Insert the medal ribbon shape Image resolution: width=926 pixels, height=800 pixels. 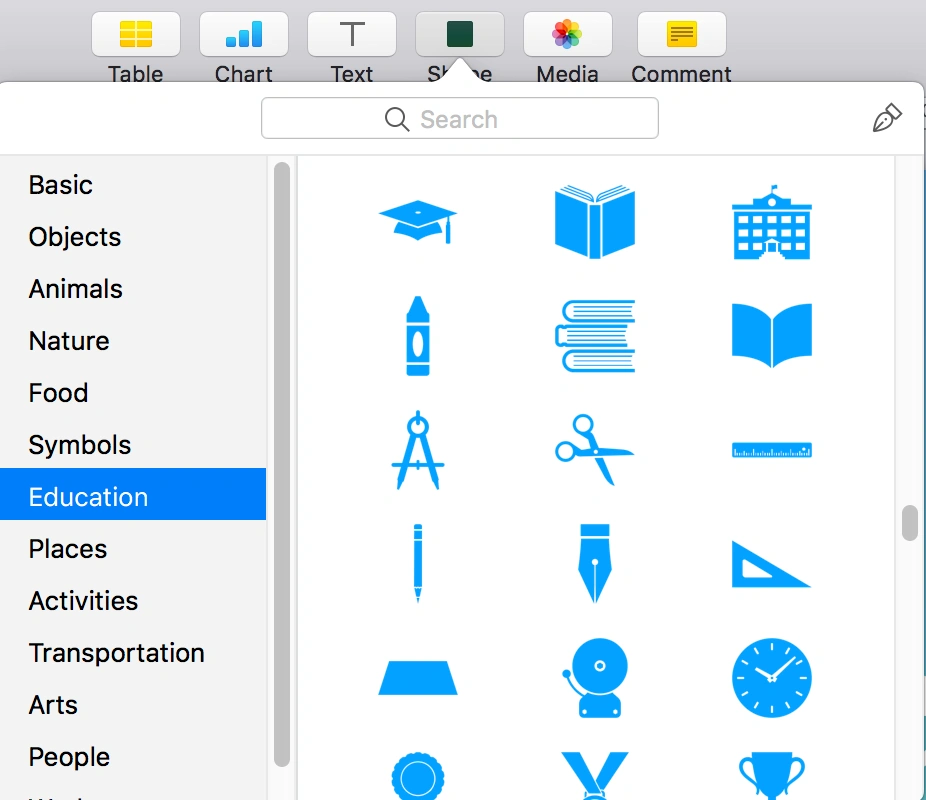click(x=595, y=776)
